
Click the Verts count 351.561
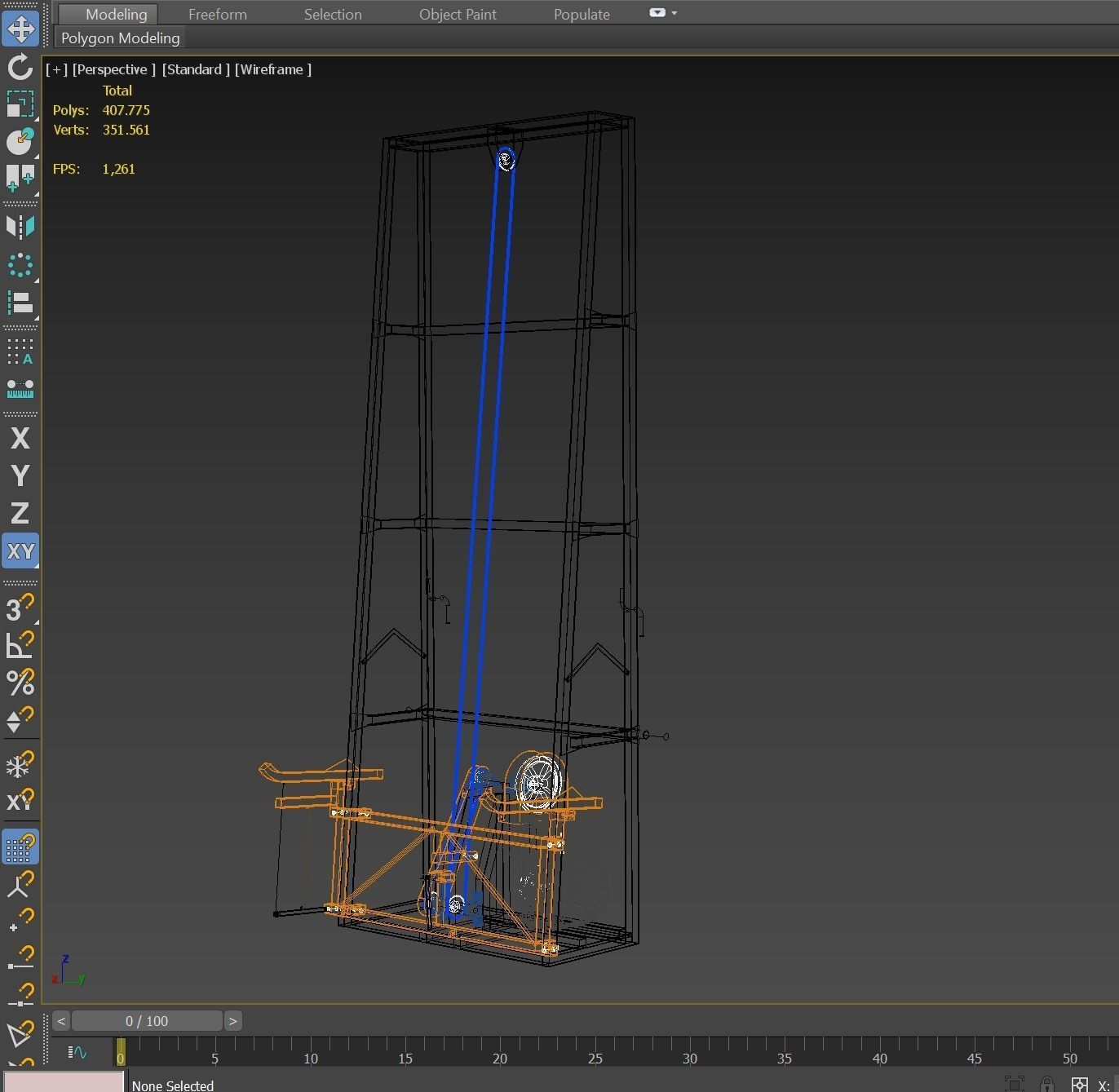pyautogui.click(x=126, y=130)
